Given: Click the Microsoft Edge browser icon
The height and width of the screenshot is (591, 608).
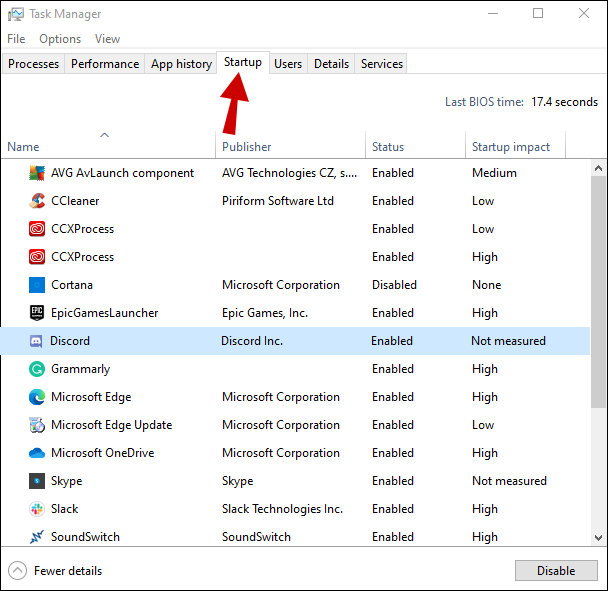Looking at the screenshot, I should 37,397.
